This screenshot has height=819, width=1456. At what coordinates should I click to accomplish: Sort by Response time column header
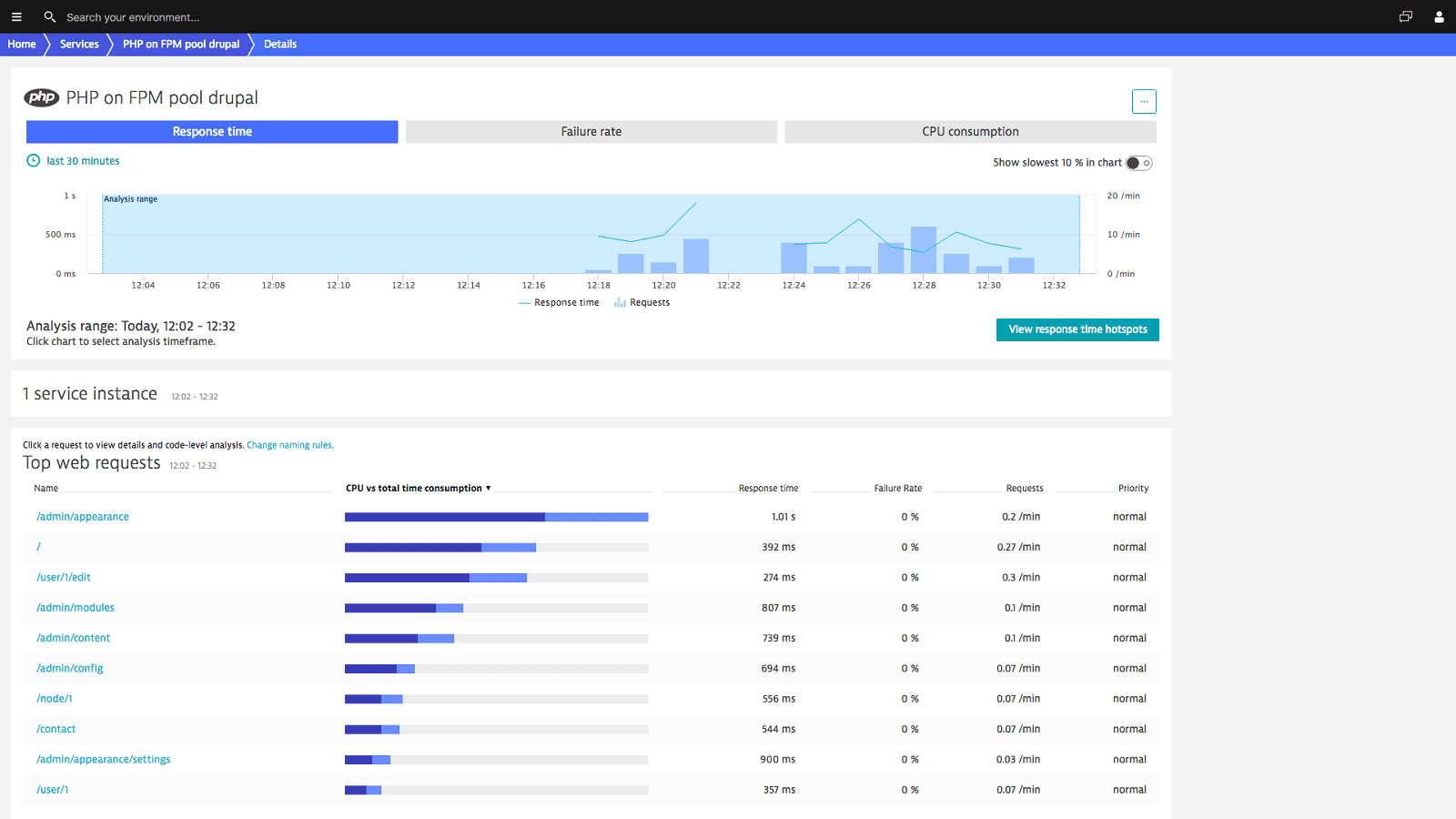768,489
